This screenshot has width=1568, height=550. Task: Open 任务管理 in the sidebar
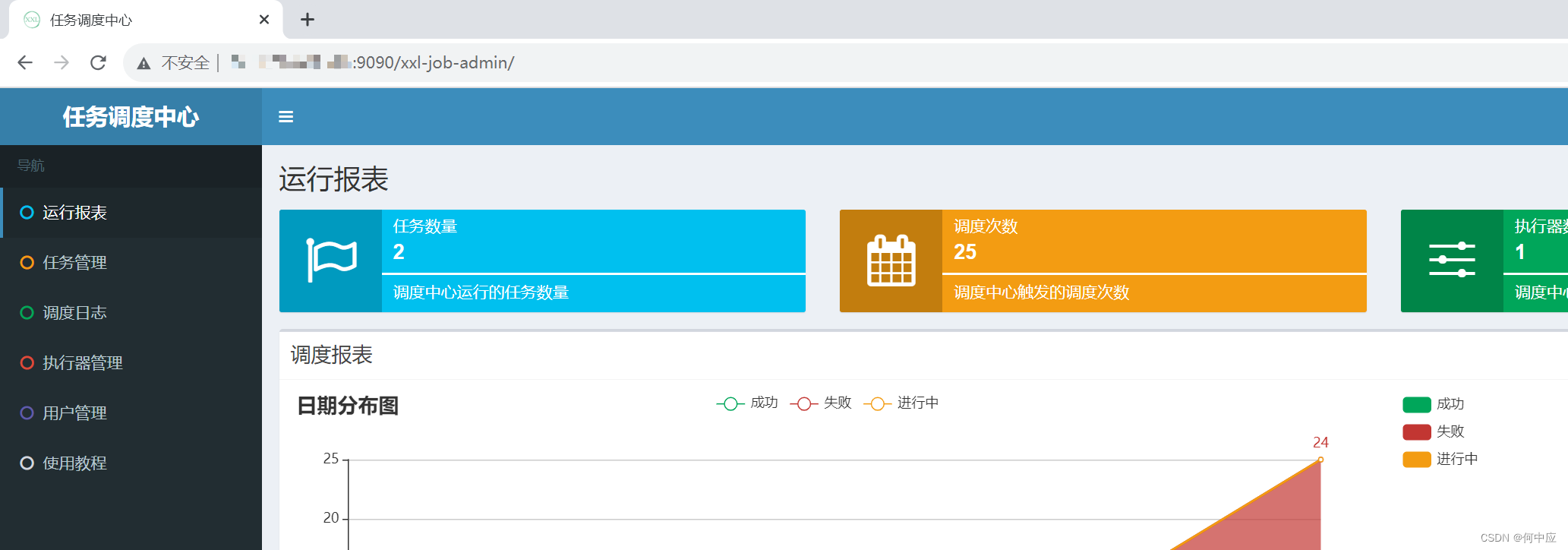(x=131, y=263)
